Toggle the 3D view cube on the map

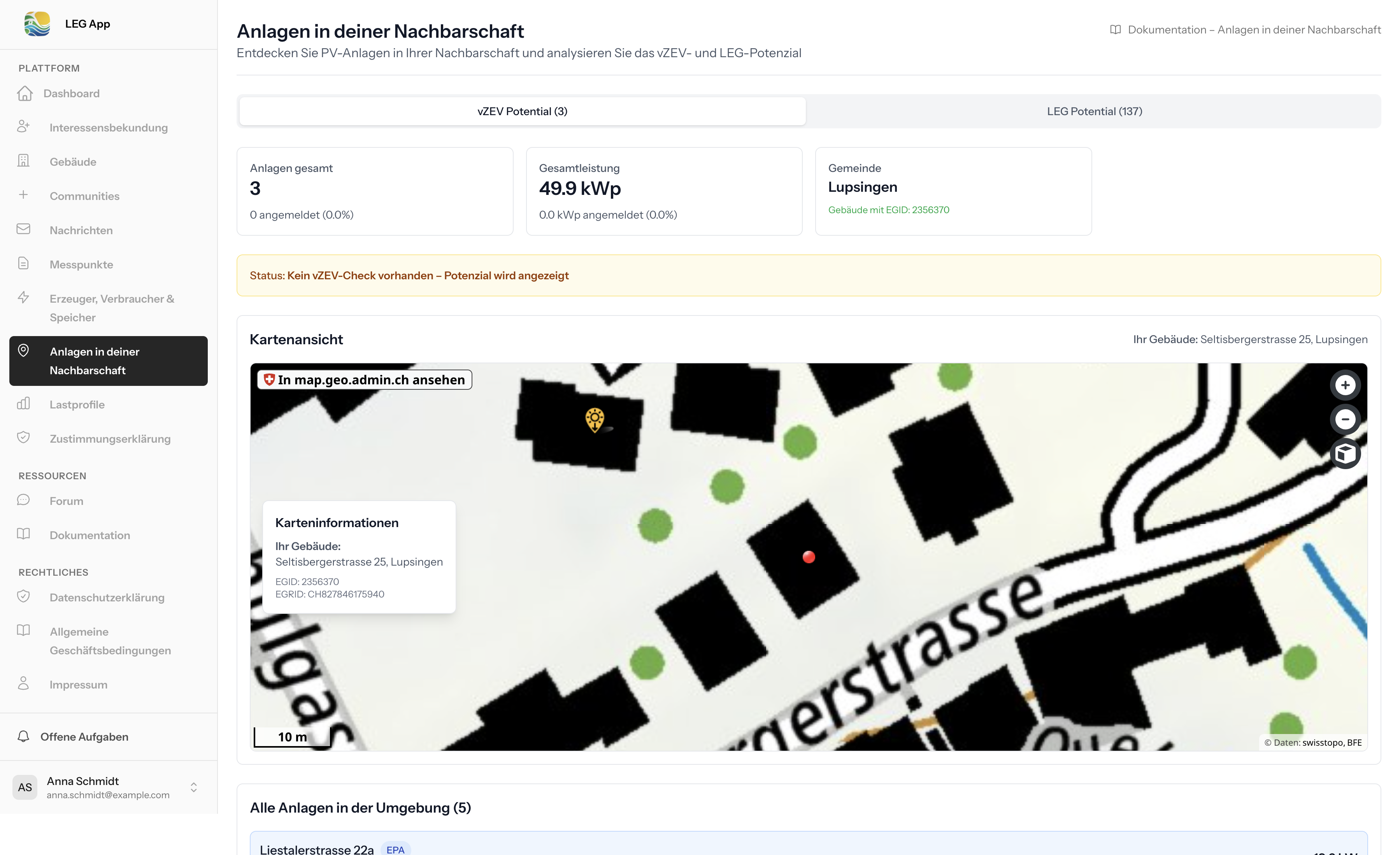[1346, 453]
